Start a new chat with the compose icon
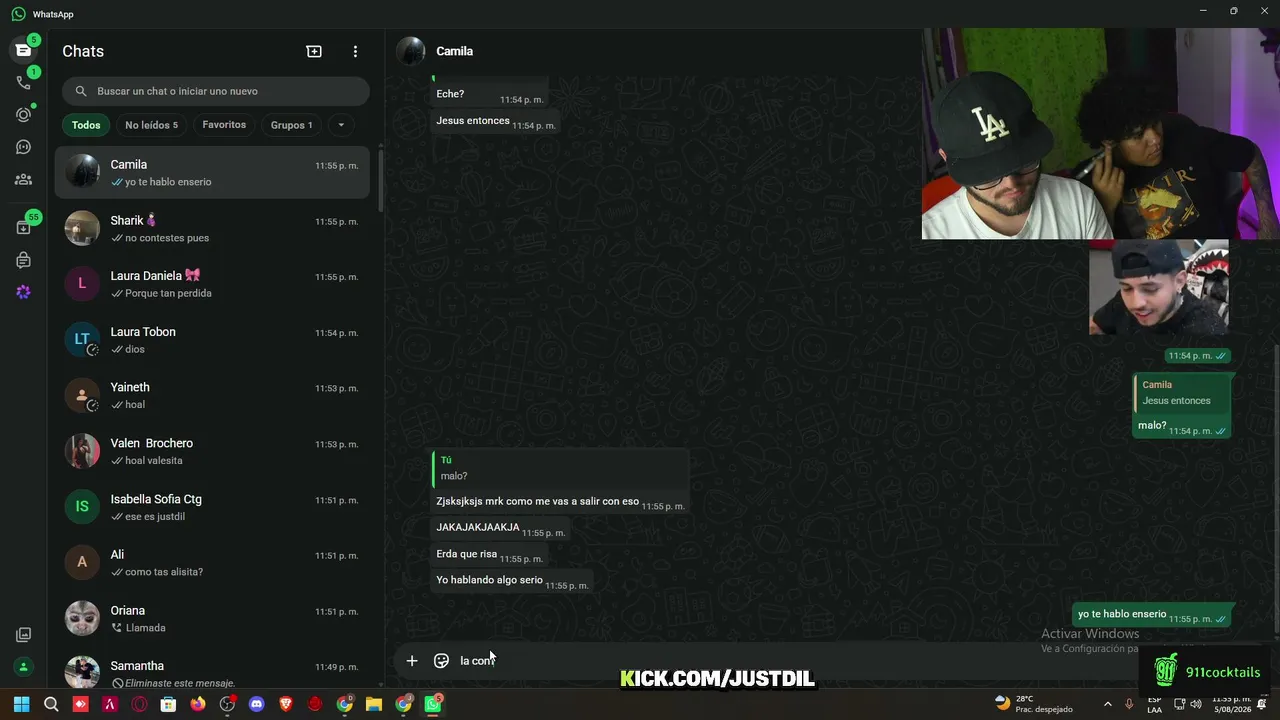The height and width of the screenshot is (720, 1280). tap(314, 51)
